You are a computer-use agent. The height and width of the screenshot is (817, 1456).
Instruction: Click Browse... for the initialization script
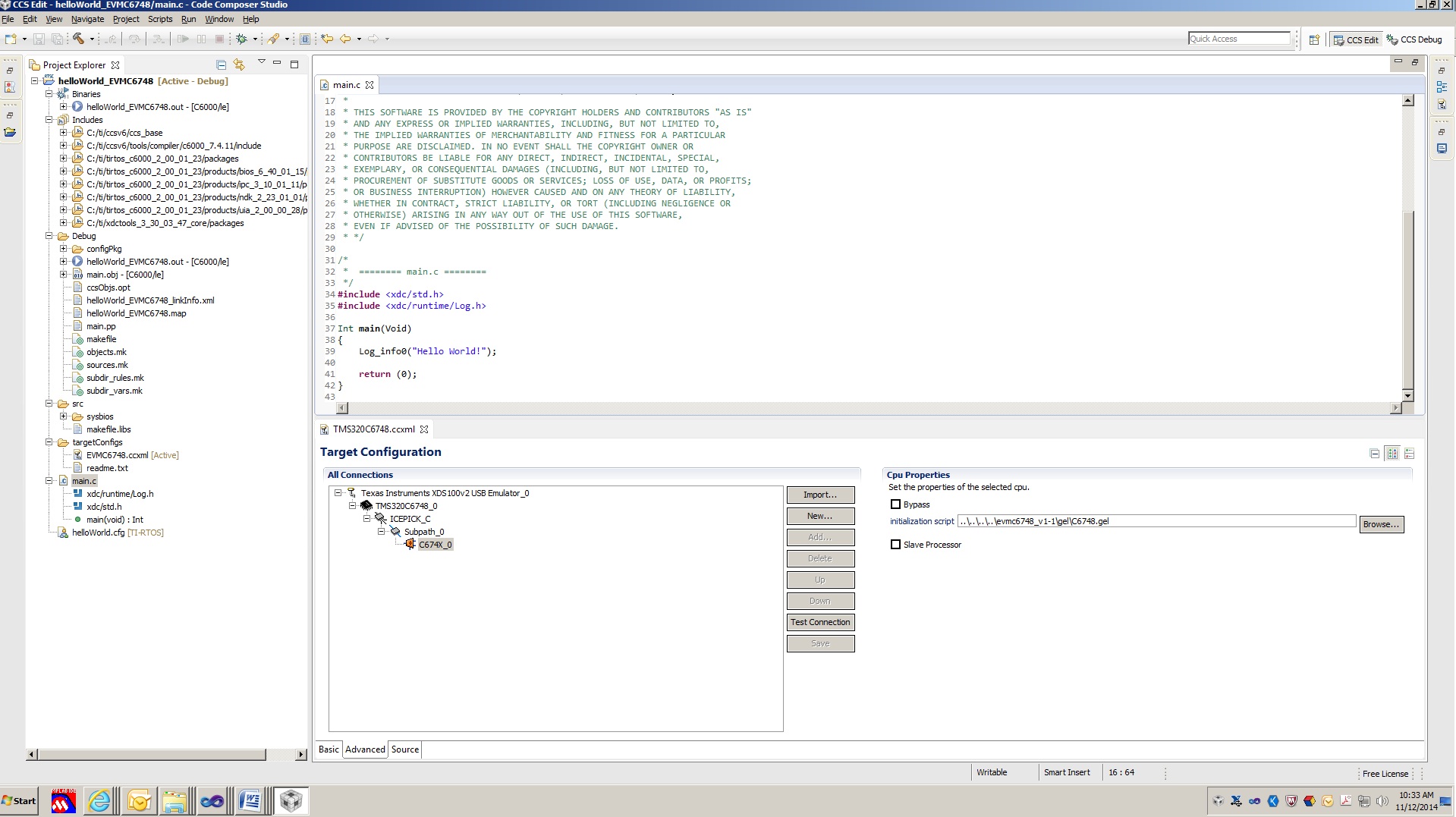coord(1381,524)
